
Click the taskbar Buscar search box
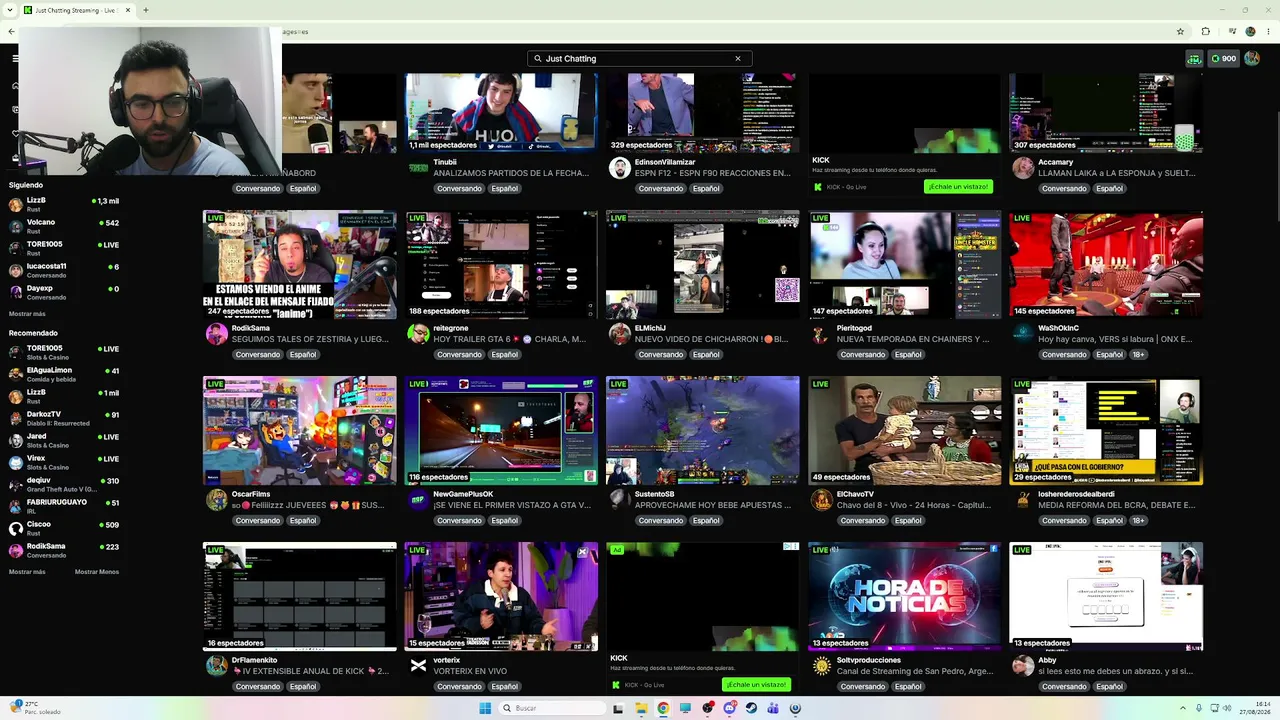552,708
